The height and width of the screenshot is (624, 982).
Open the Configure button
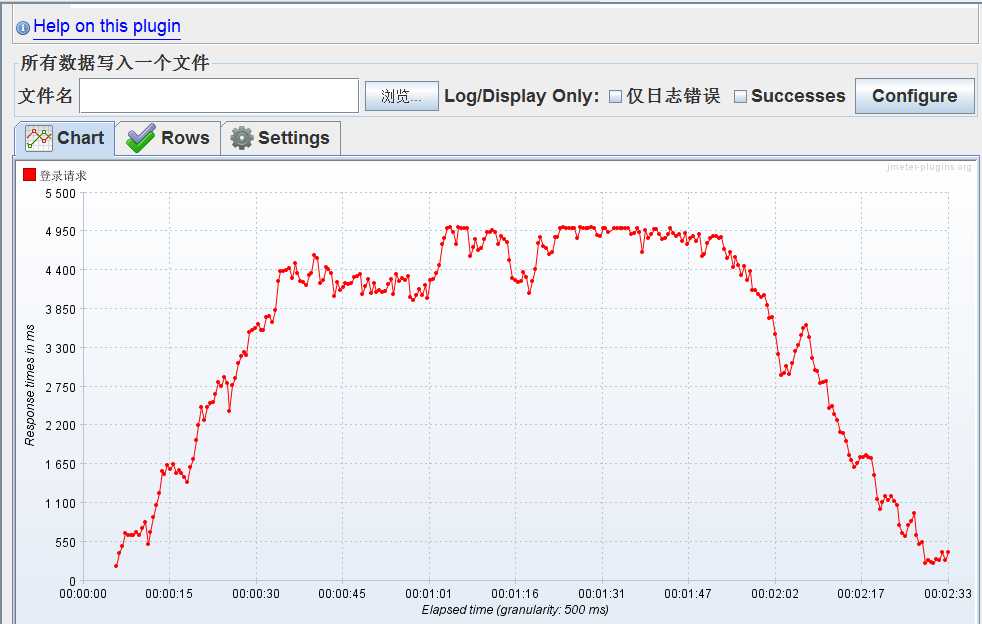[914, 96]
